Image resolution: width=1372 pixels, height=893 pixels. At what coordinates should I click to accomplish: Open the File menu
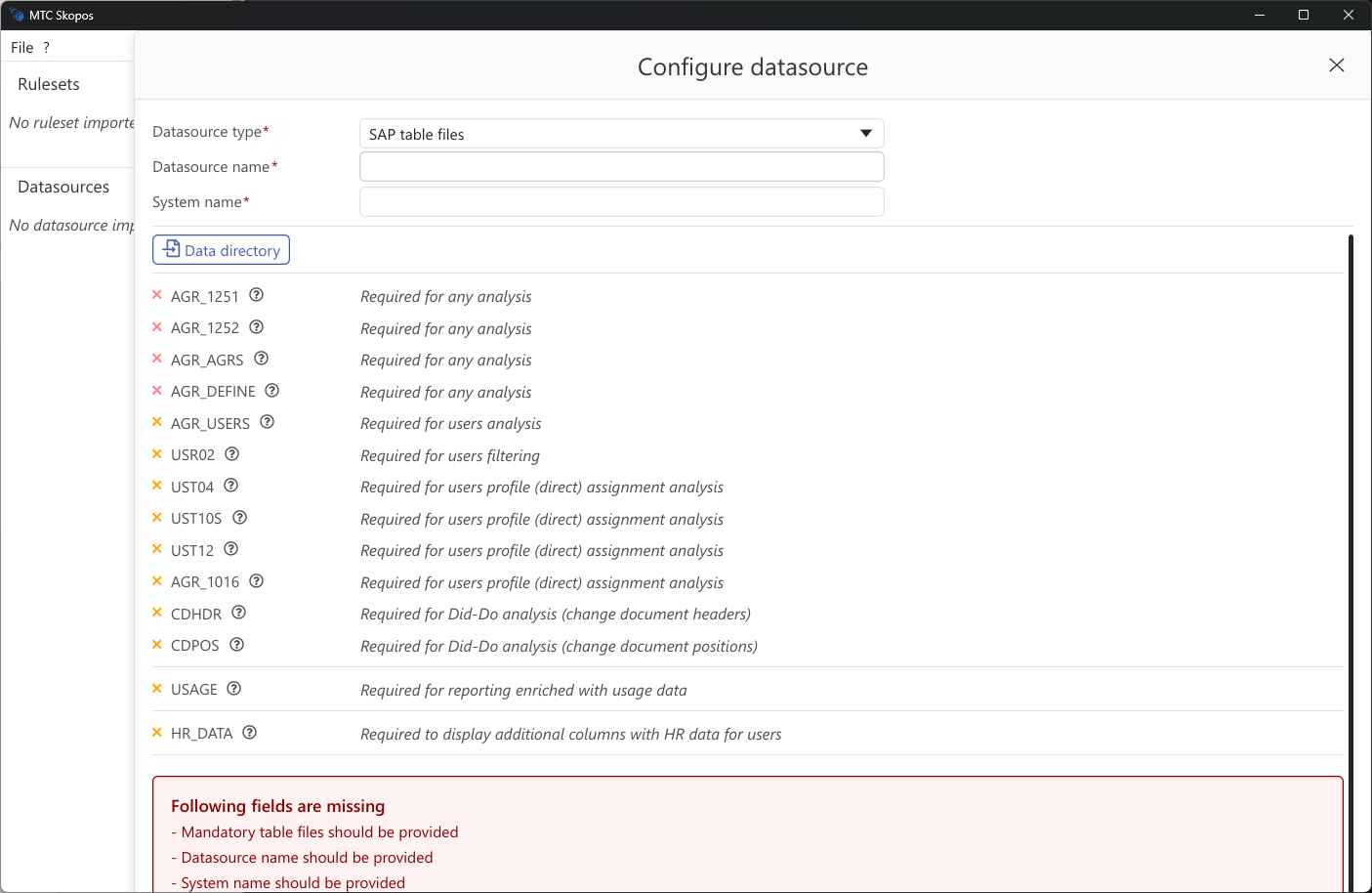(x=21, y=47)
